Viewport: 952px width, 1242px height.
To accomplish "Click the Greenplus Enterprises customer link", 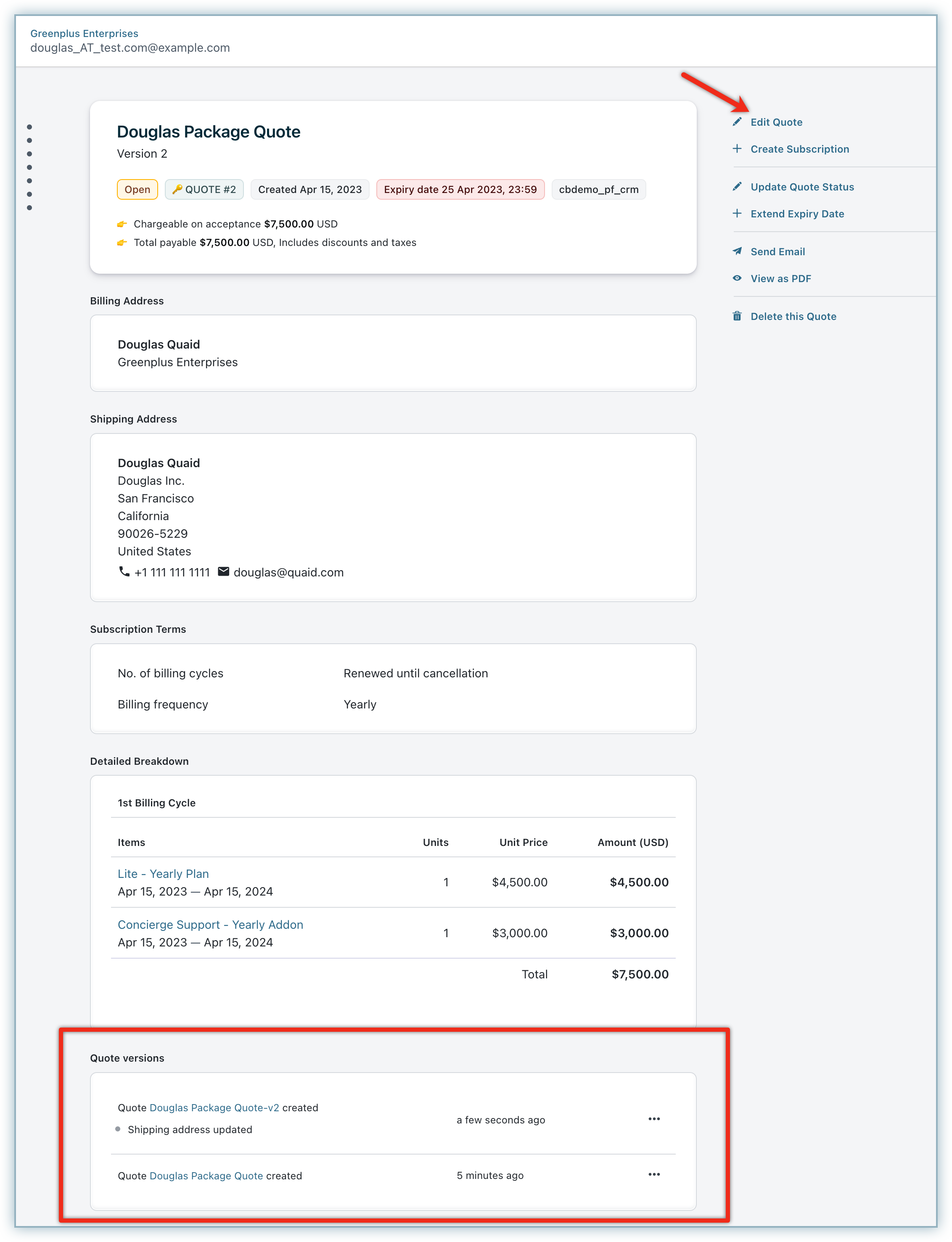I will click(x=84, y=34).
